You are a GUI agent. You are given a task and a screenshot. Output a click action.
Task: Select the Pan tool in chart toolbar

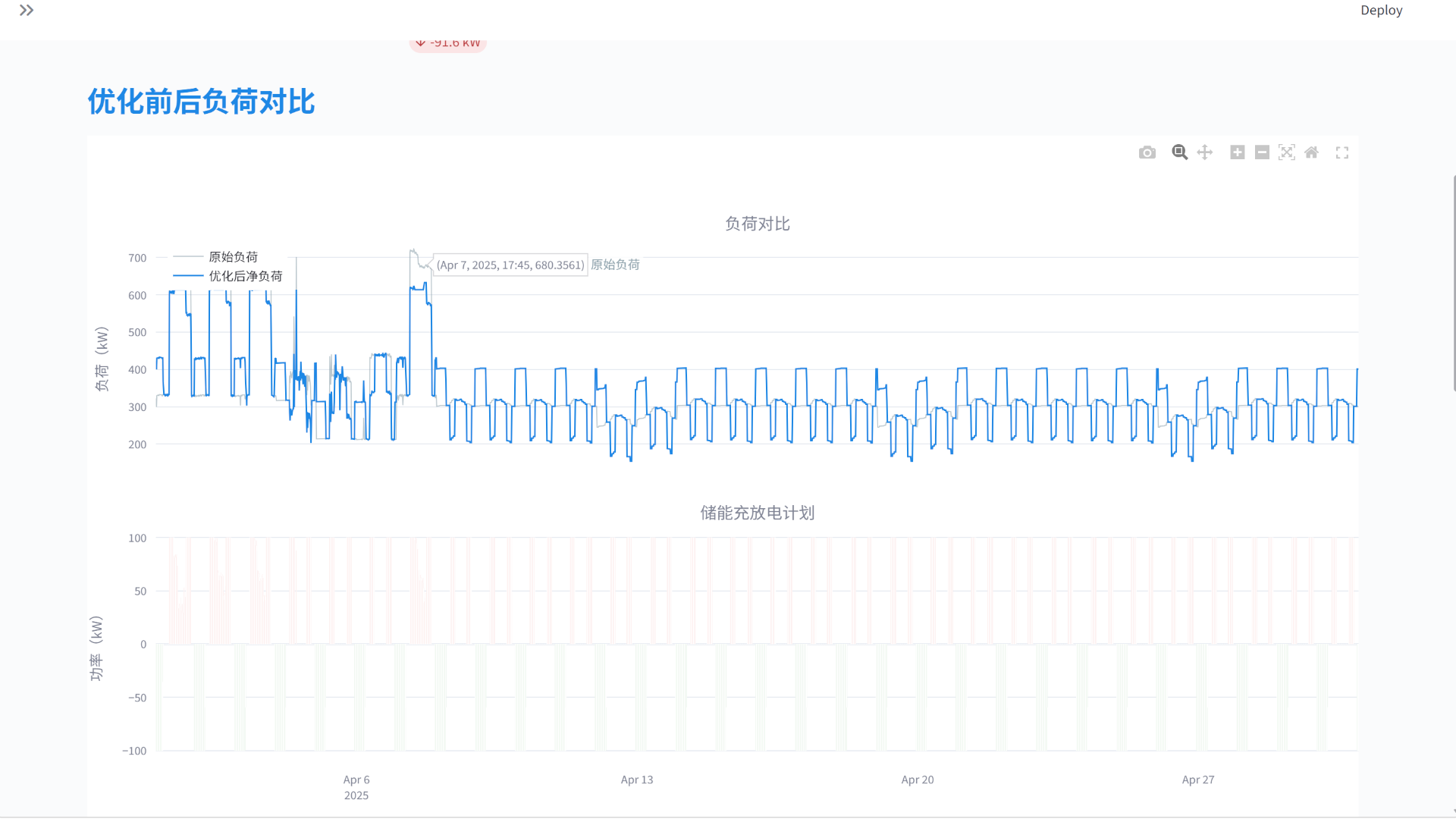click(x=1205, y=152)
